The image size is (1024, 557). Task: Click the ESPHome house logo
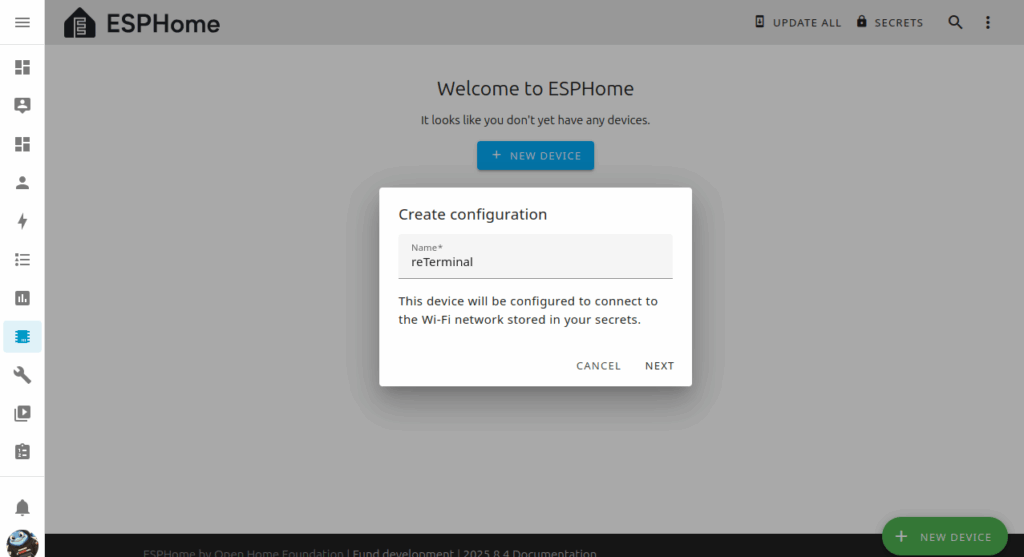80,23
